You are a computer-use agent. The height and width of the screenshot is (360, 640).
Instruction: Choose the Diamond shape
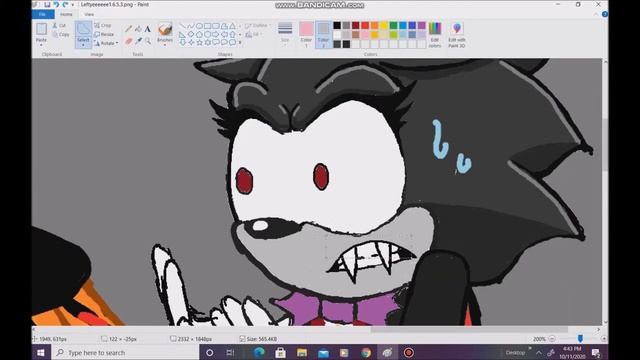[191, 34]
